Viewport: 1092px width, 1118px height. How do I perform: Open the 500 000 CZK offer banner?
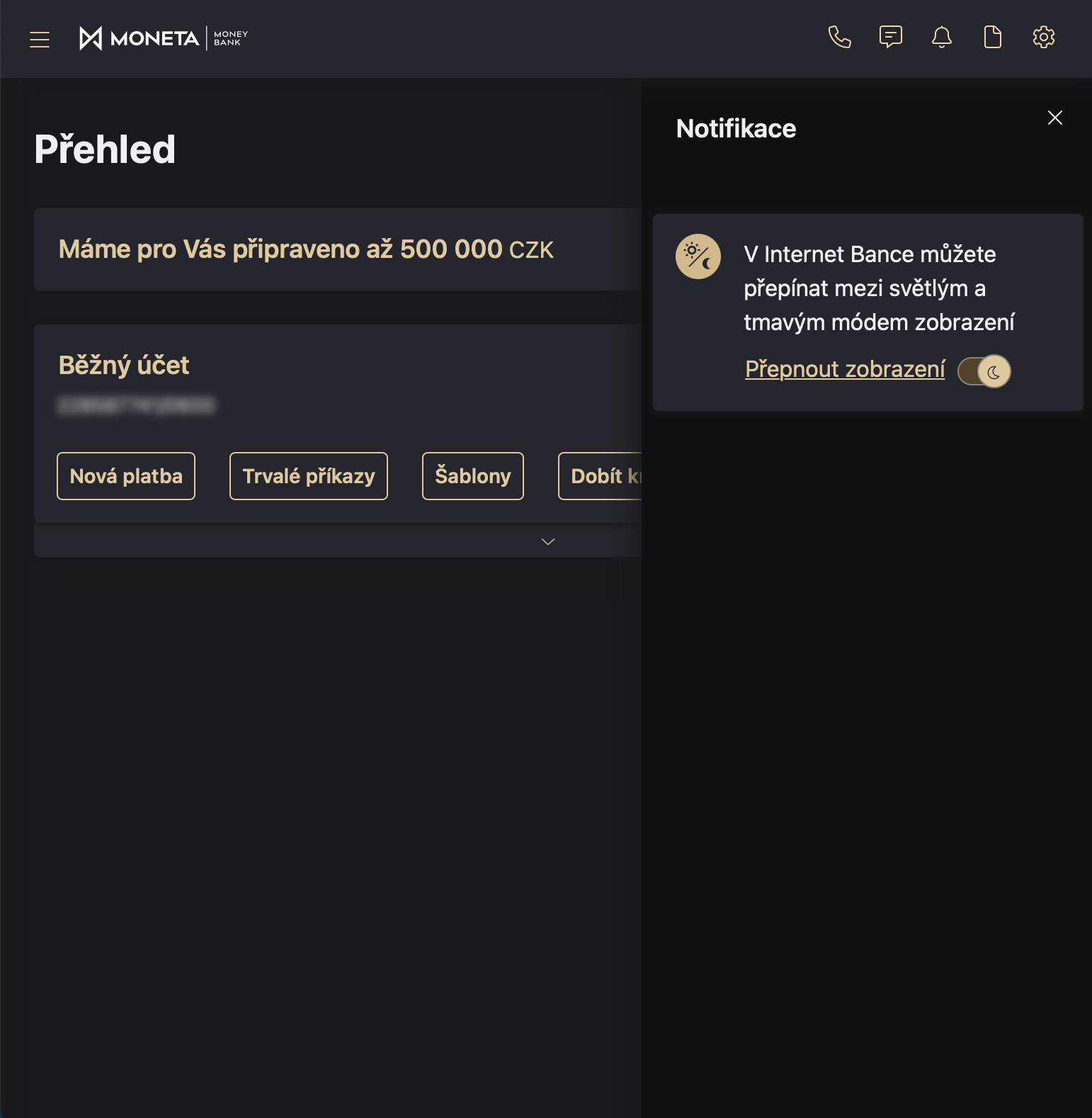click(306, 249)
